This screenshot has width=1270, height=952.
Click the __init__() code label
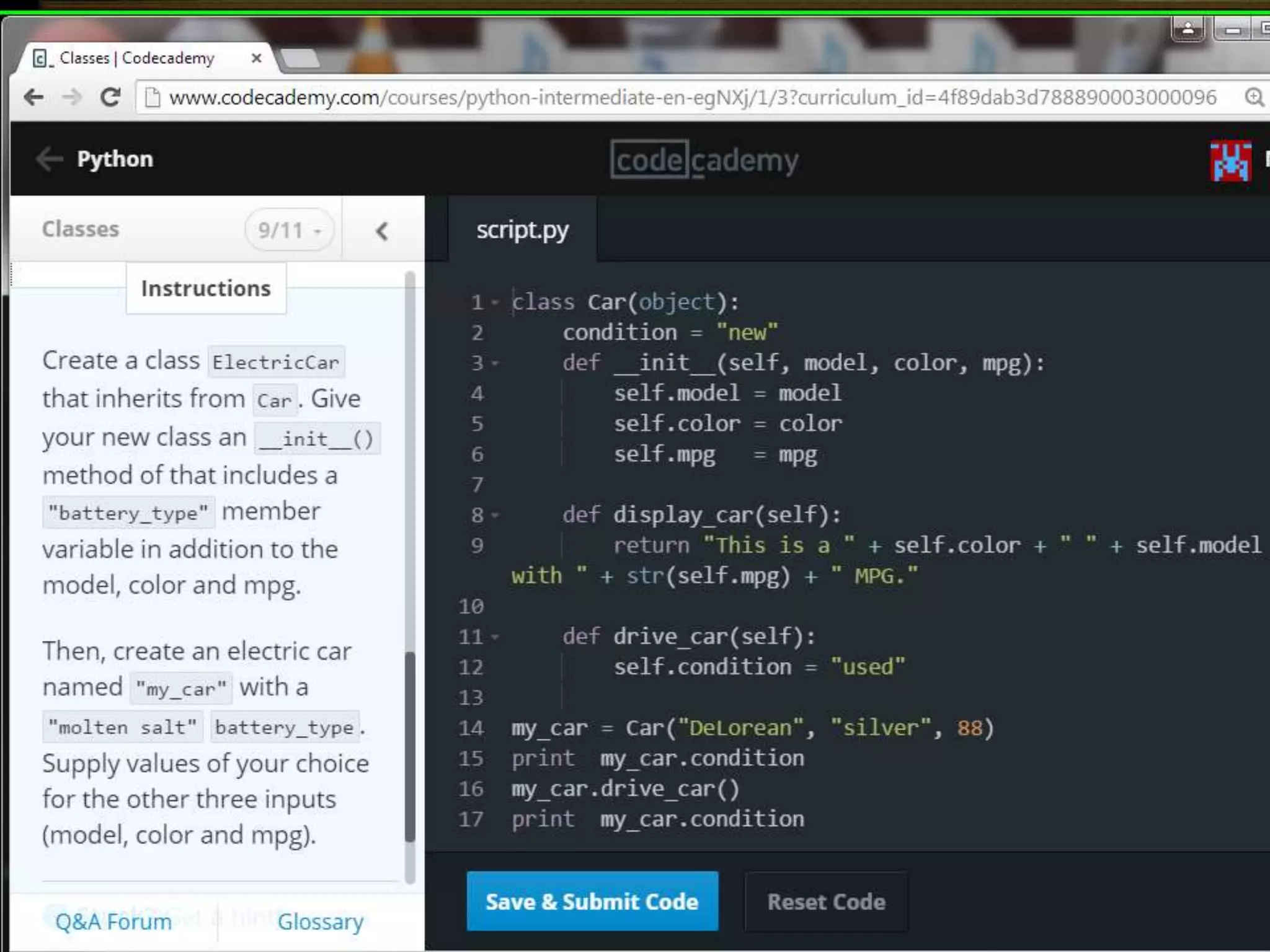click(x=317, y=439)
